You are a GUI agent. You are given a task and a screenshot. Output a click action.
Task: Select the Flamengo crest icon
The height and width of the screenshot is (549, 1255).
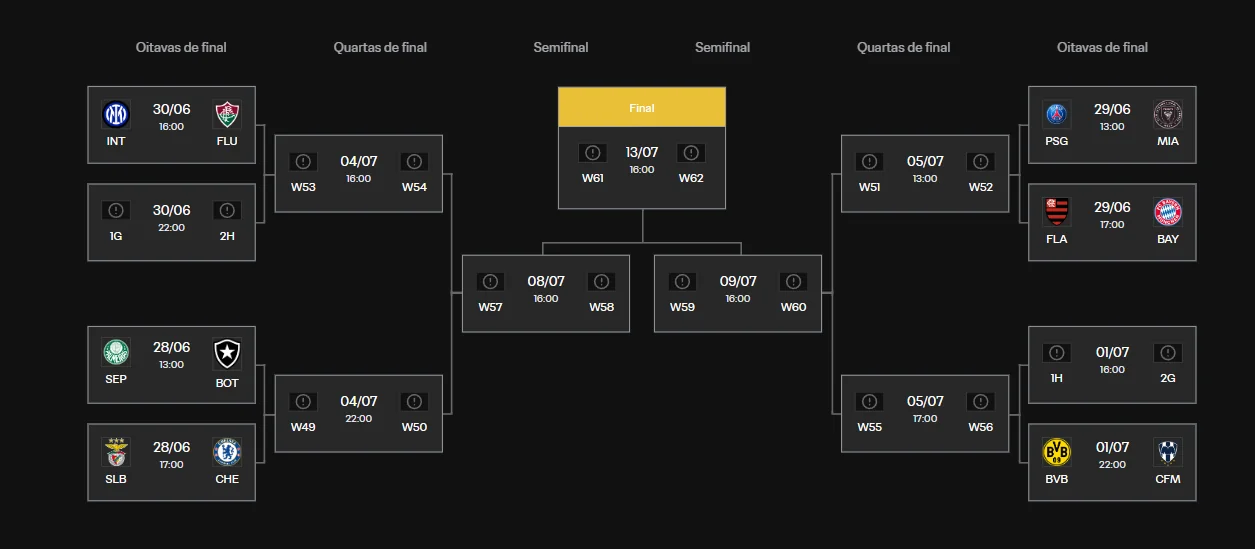coord(1056,211)
